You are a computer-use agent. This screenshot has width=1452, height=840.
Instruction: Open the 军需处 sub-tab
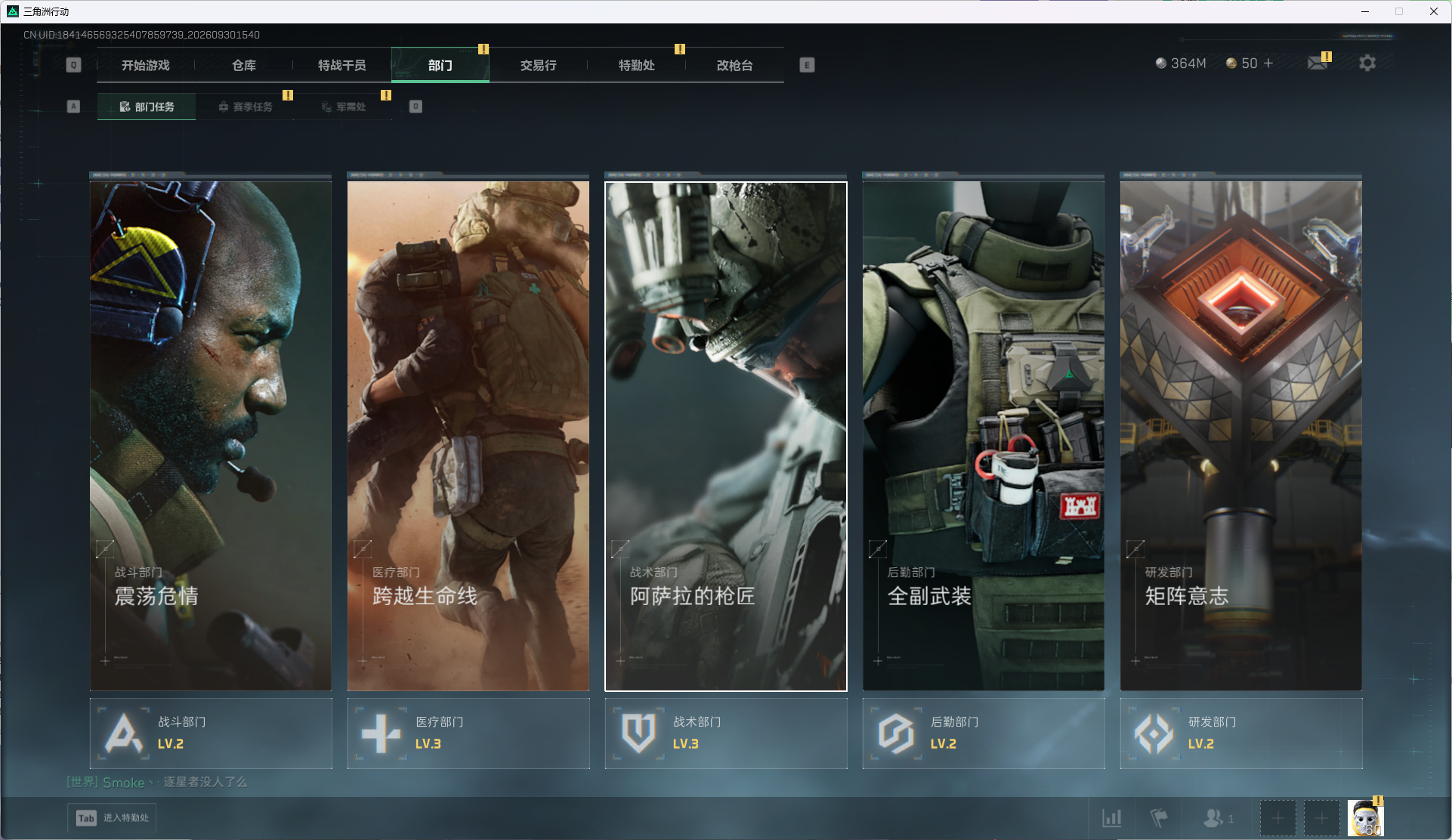(x=343, y=107)
